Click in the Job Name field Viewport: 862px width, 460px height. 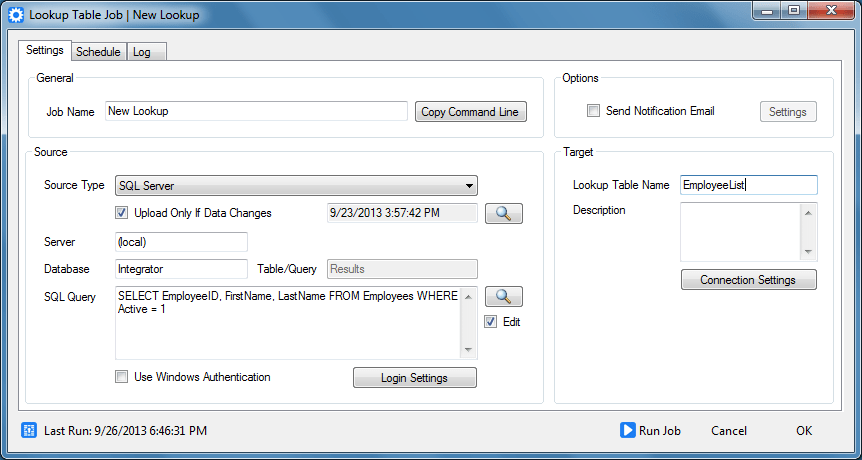pyautogui.click(x=256, y=111)
